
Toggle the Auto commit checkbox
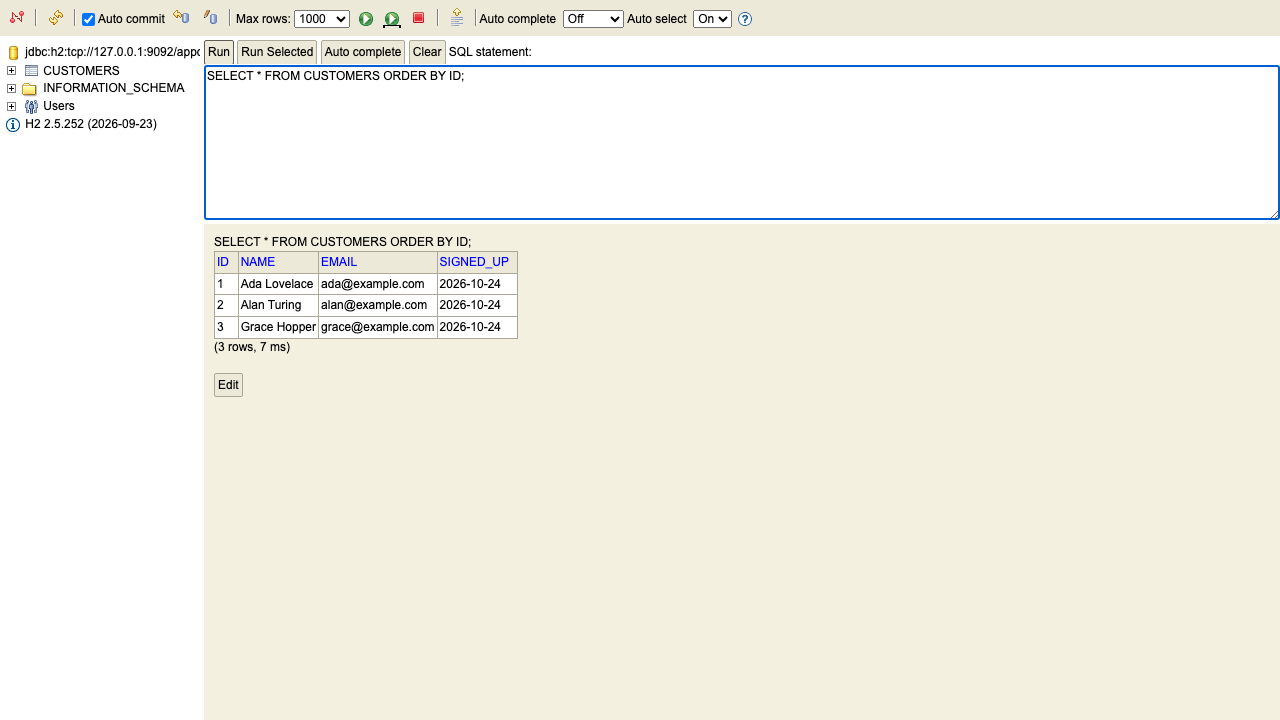click(88, 19)
